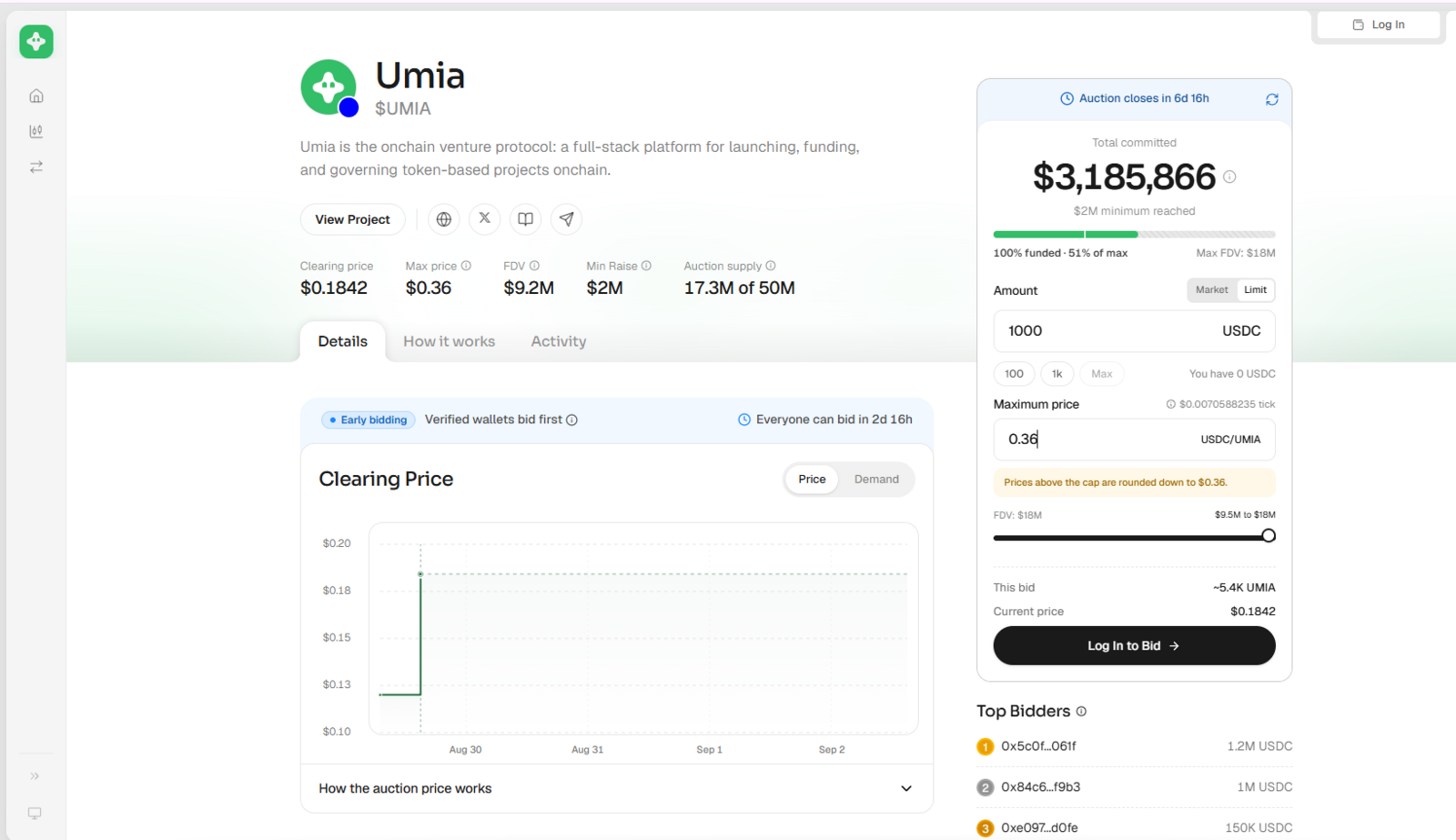Click the tick size info icon

coord(1171,404)
